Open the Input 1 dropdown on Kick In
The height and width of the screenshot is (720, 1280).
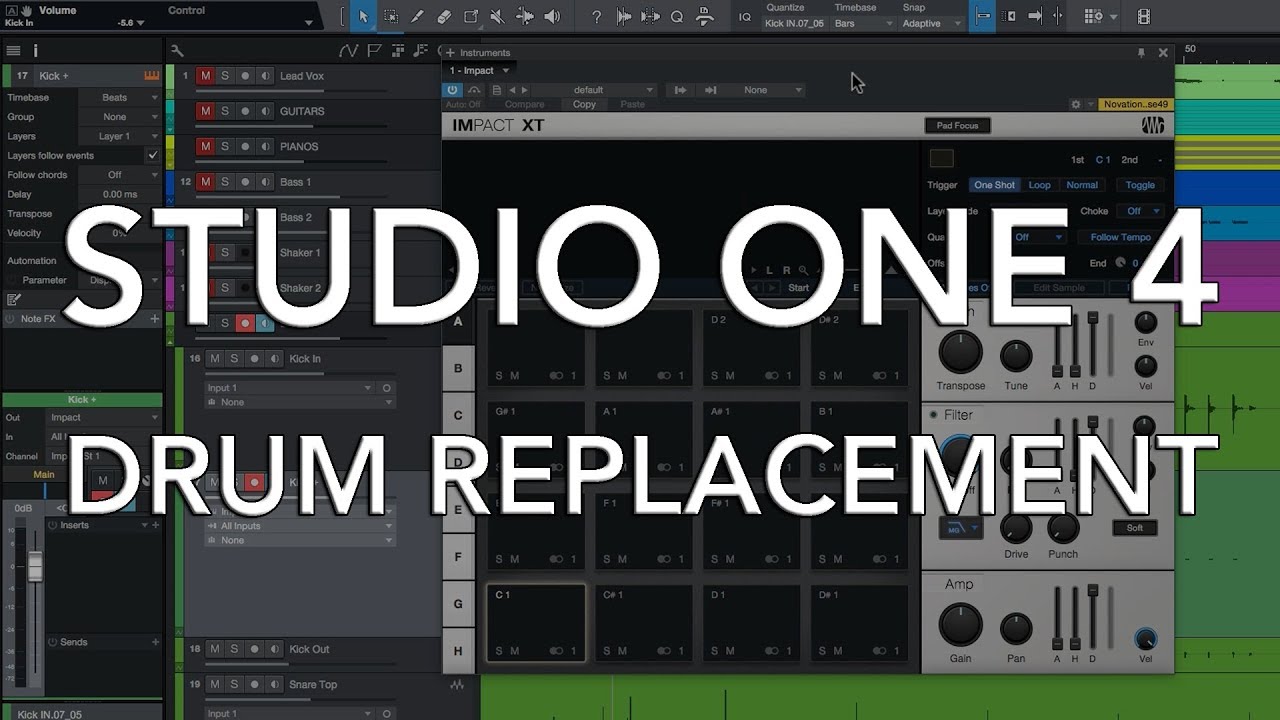[289, 388]
